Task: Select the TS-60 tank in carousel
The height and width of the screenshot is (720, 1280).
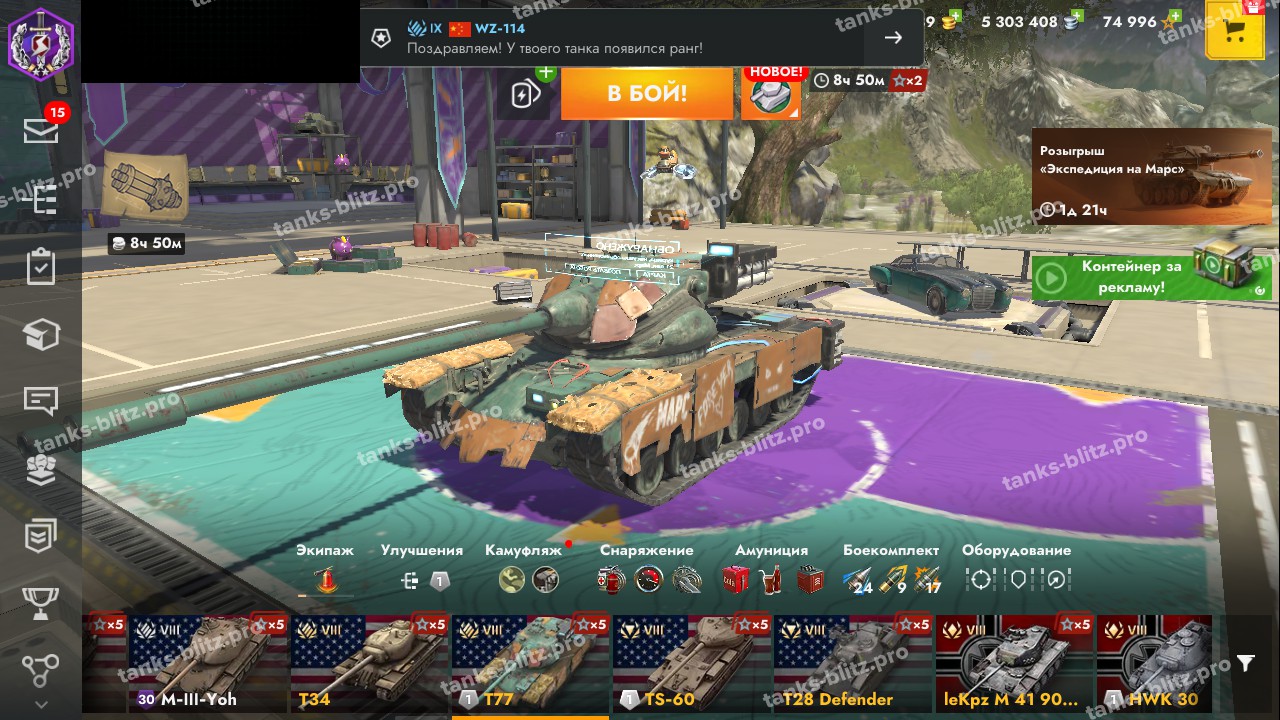Action: pyautogui.click(x=691, y=664)
